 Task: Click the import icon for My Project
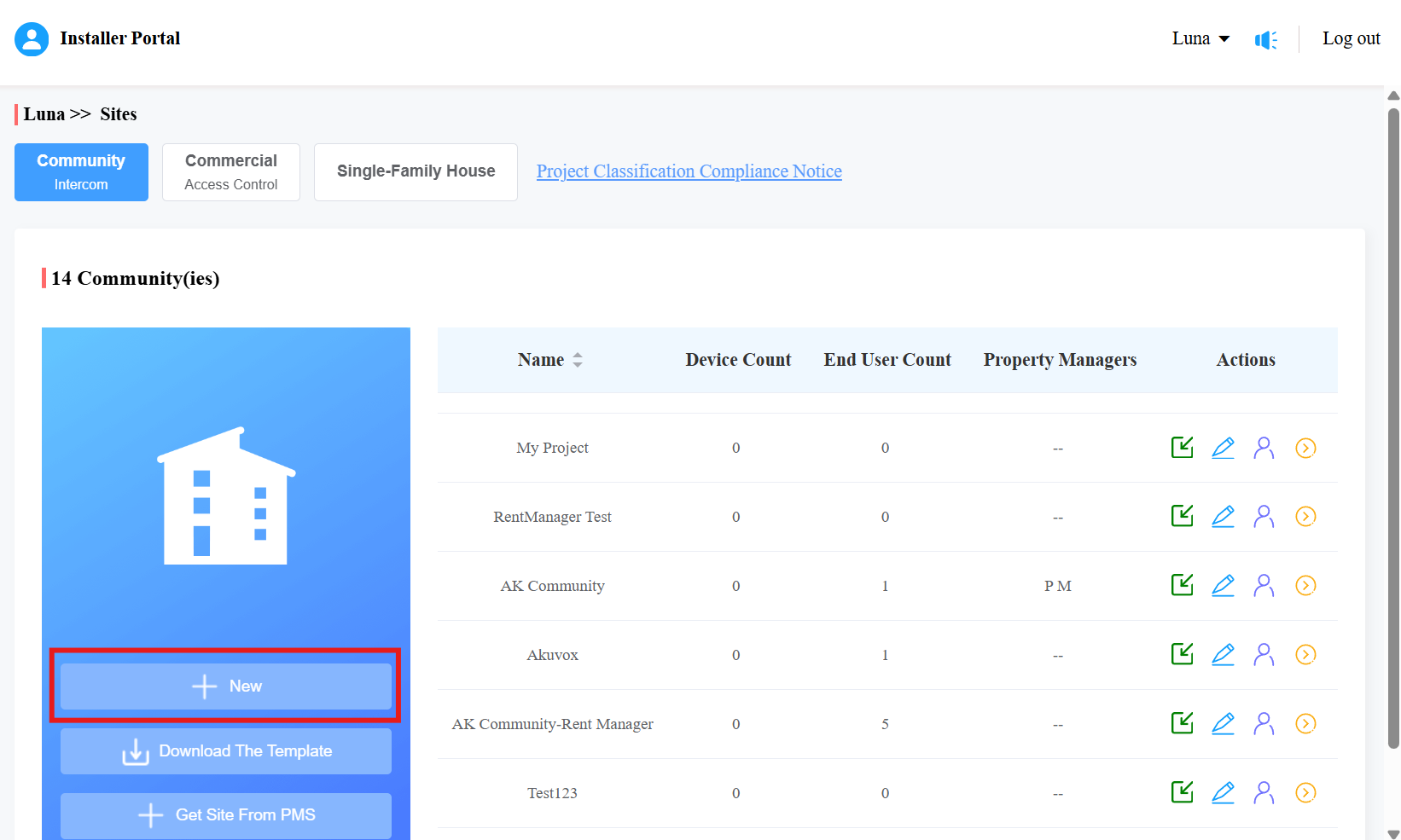coord(1182,447)
